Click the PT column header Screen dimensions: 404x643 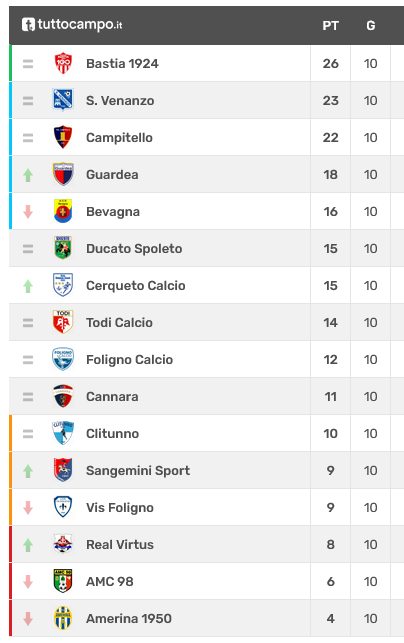pos(330,26)
